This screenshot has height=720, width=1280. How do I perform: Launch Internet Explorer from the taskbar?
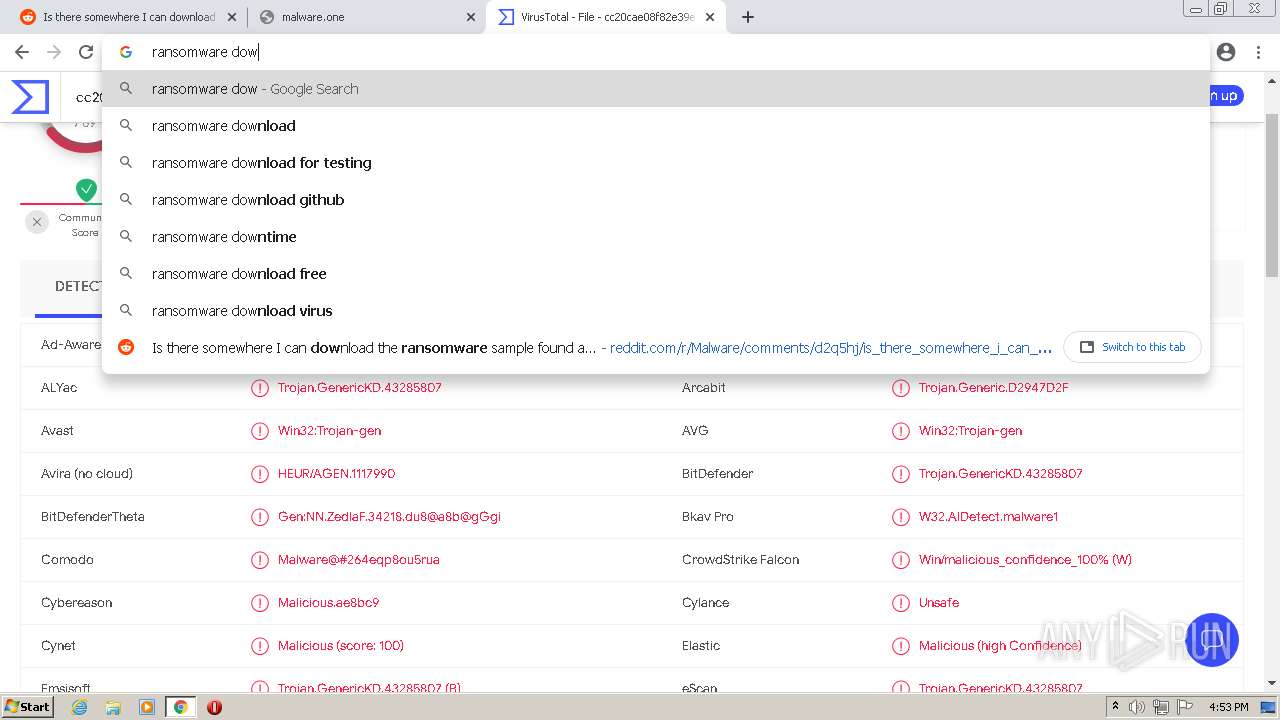pos(80,707)
